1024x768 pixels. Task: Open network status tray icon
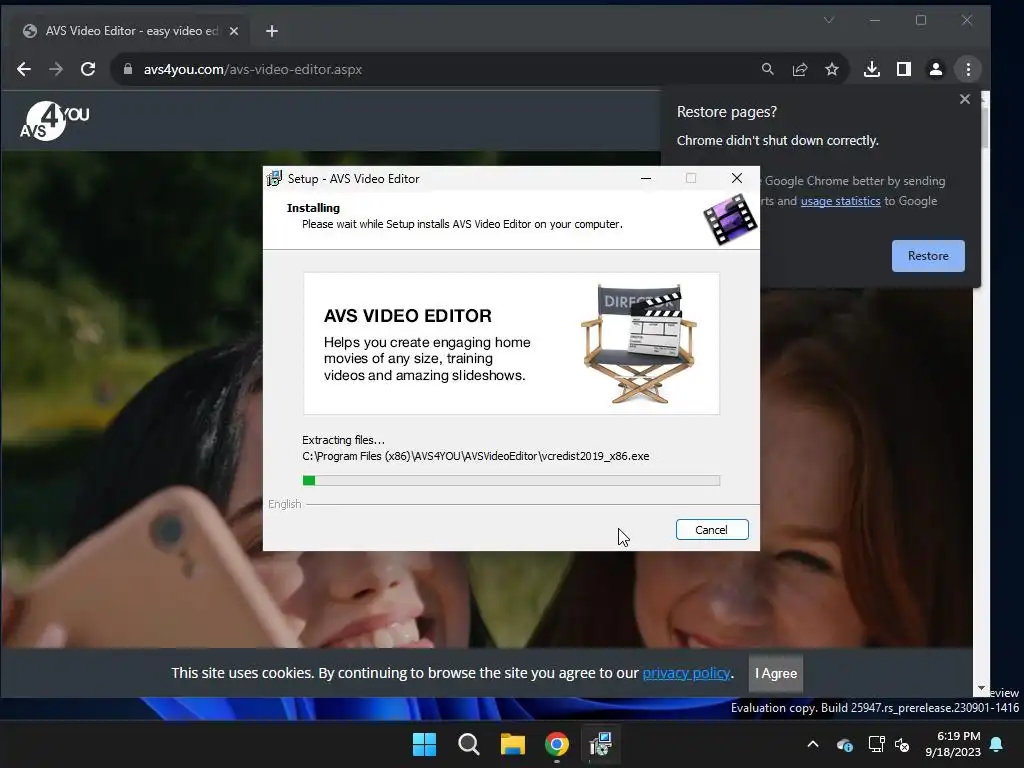876,744
